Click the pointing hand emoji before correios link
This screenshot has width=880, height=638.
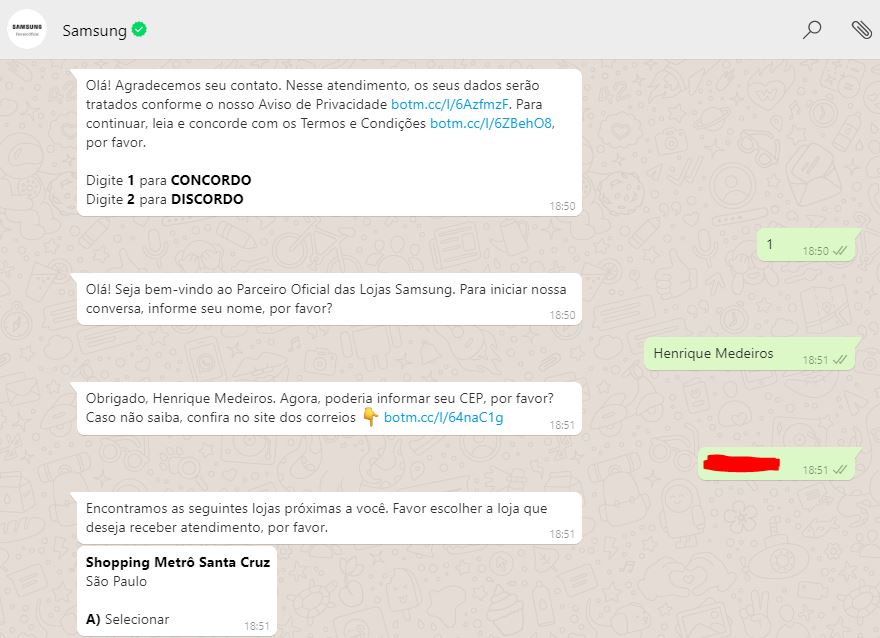point(370,417)
